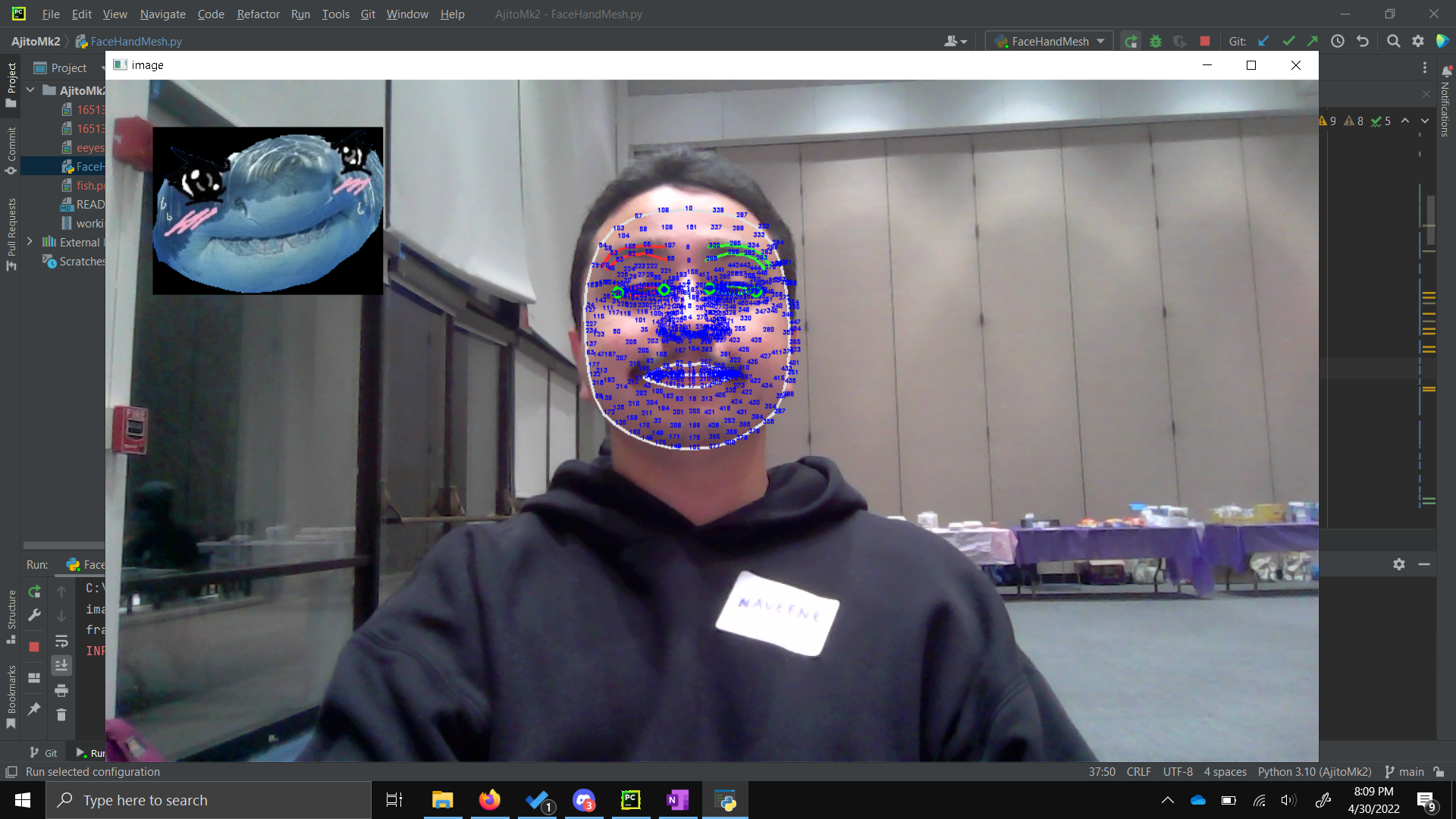Toggle soft-wrap in Run console
This screenshot has width=1456, height=819.
(61, 642)
